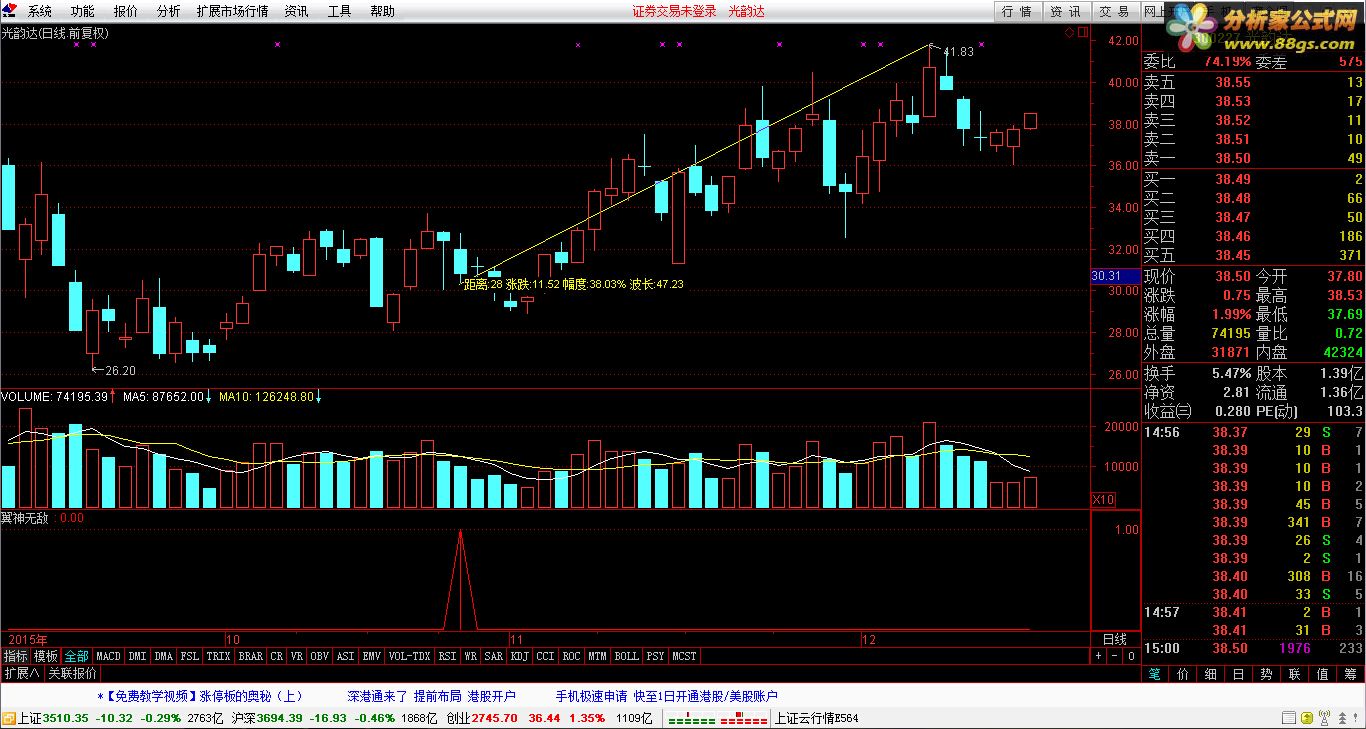Switch to the 价 tab
The width and height of the screenshot is (1366, 729).
click(x=1183, y=675)
